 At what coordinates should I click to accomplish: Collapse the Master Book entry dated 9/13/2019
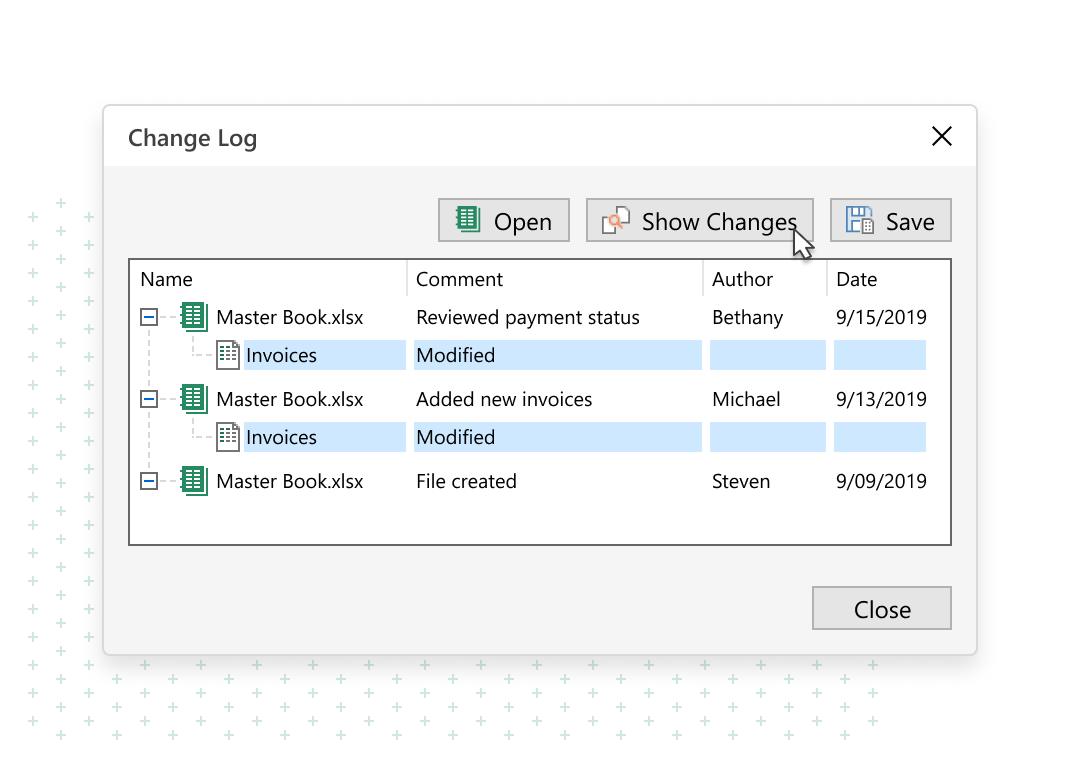tap(148, 400)
